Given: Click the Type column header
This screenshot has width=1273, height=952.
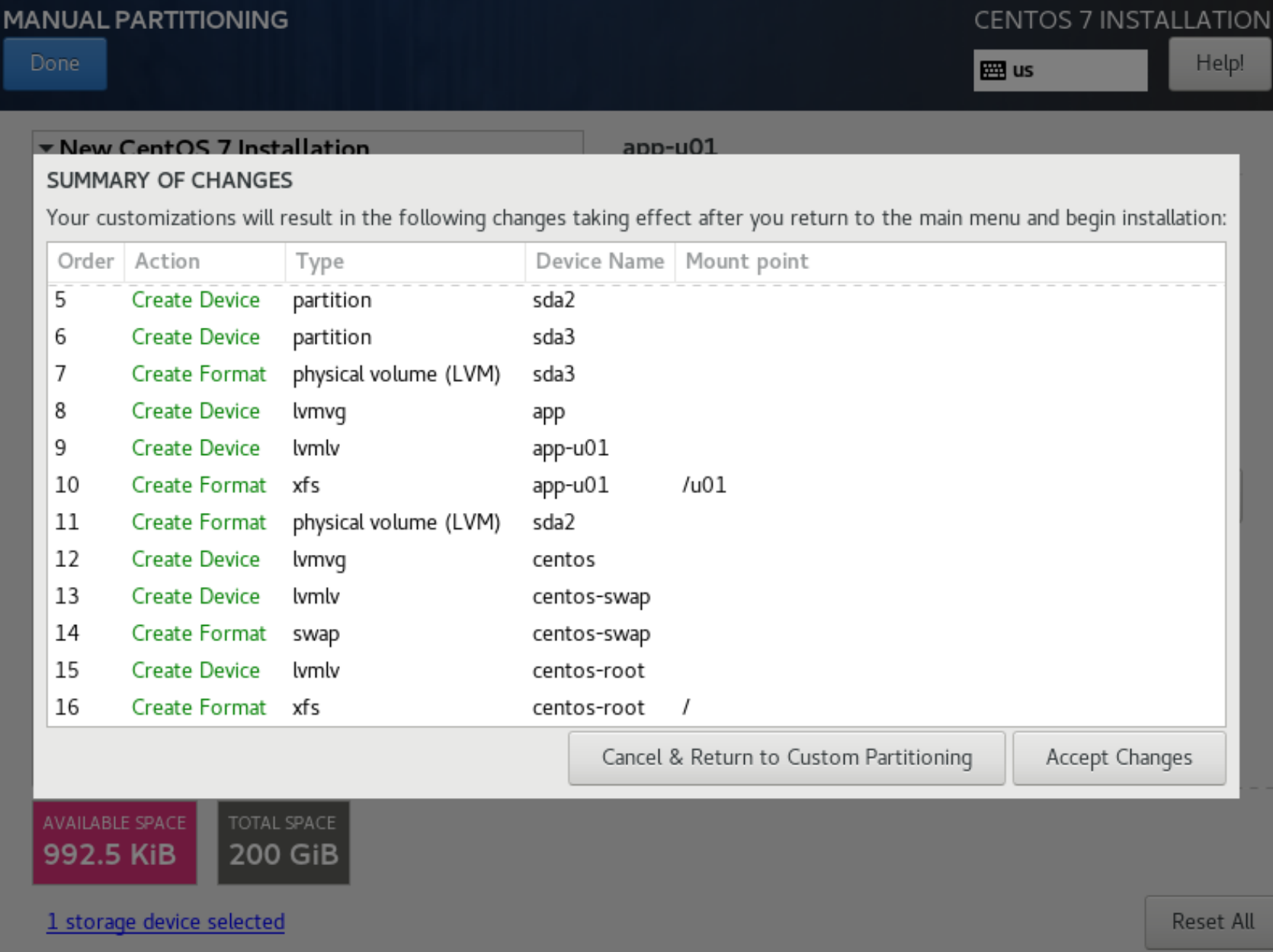Looking at the screenshot, I should click(320, 261).
